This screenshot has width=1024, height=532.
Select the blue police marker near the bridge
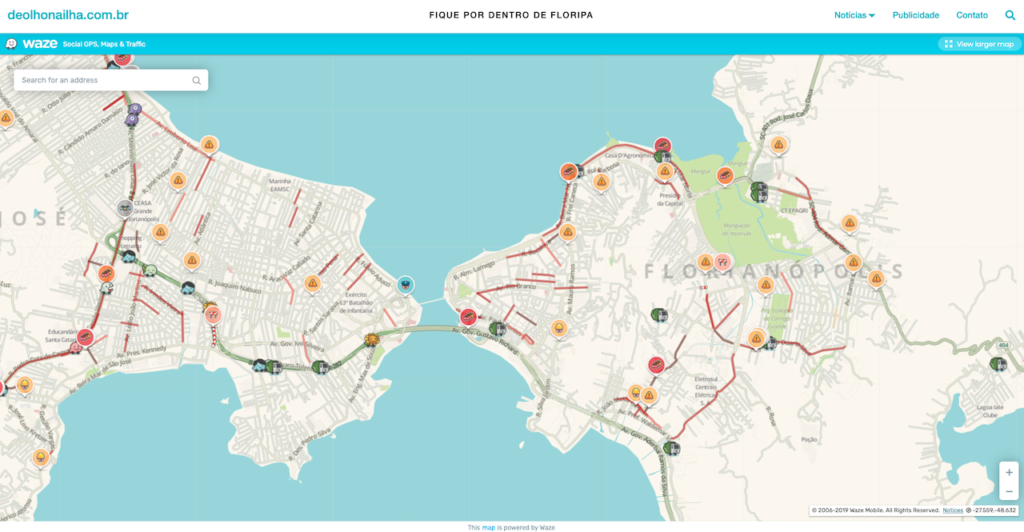405,285
